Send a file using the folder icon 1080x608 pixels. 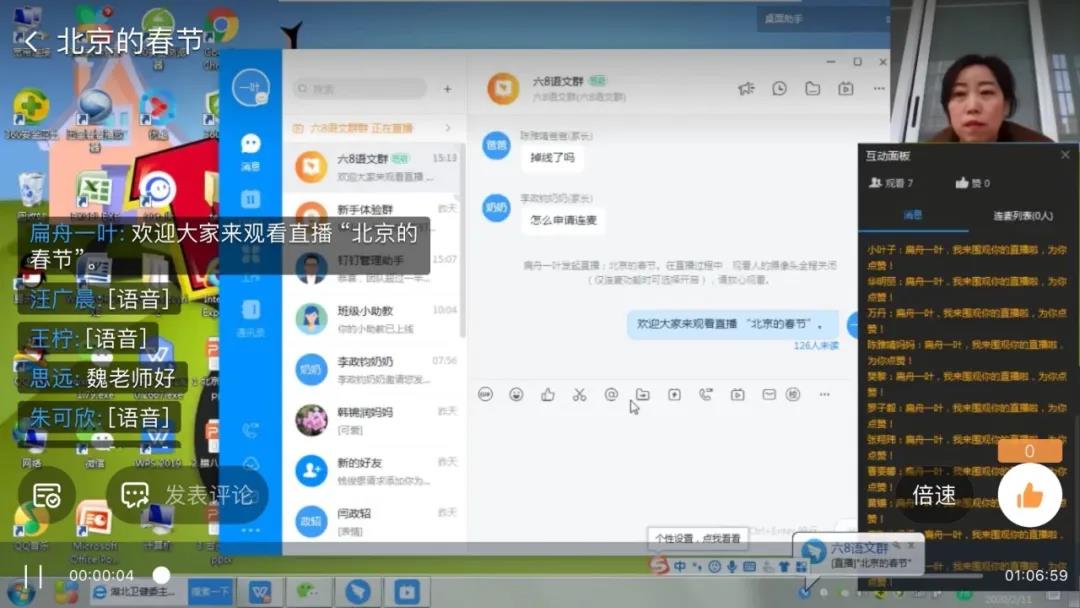644,395
